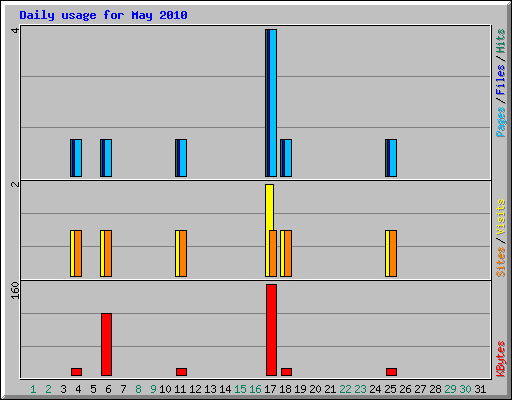Click the y-axis value "4"

click(x=15, y=31)
